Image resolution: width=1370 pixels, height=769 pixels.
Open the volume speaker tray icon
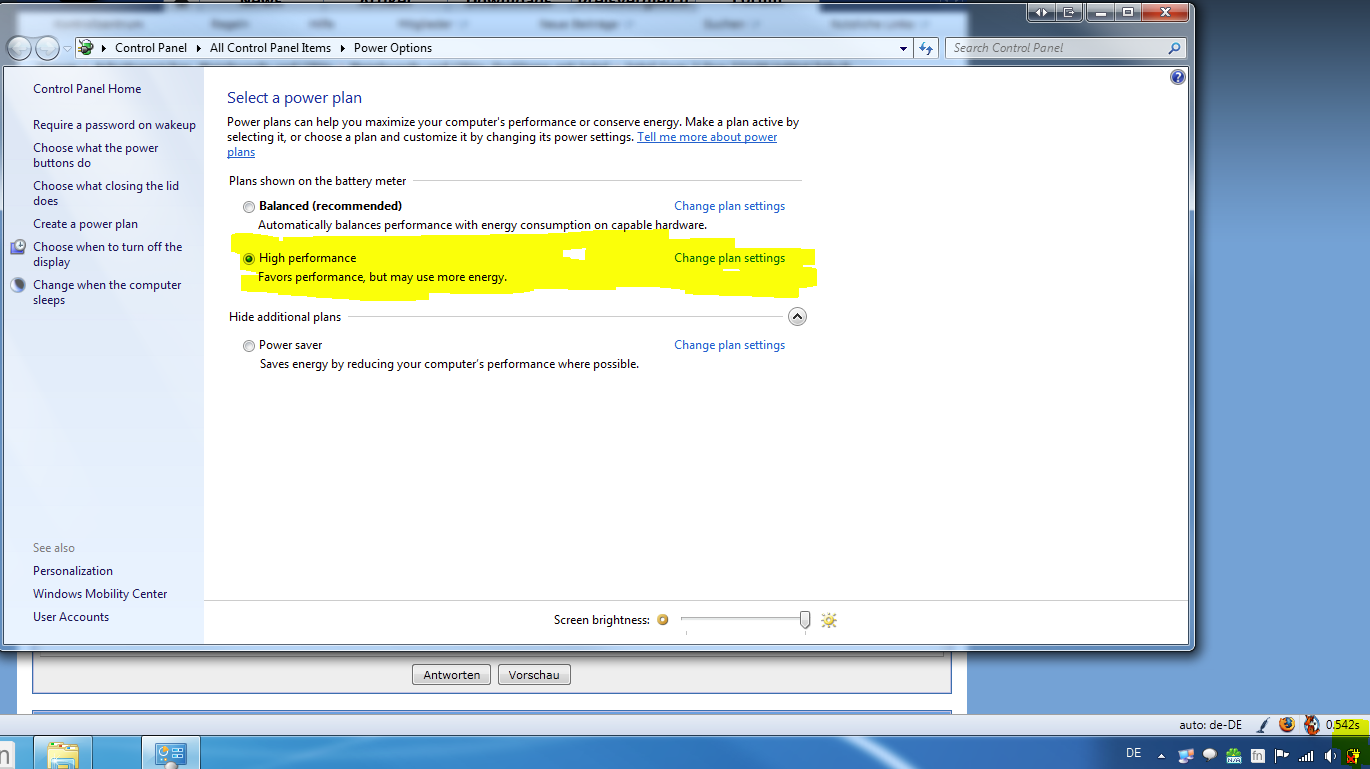pyautogui.click(x=1329, y=755)
